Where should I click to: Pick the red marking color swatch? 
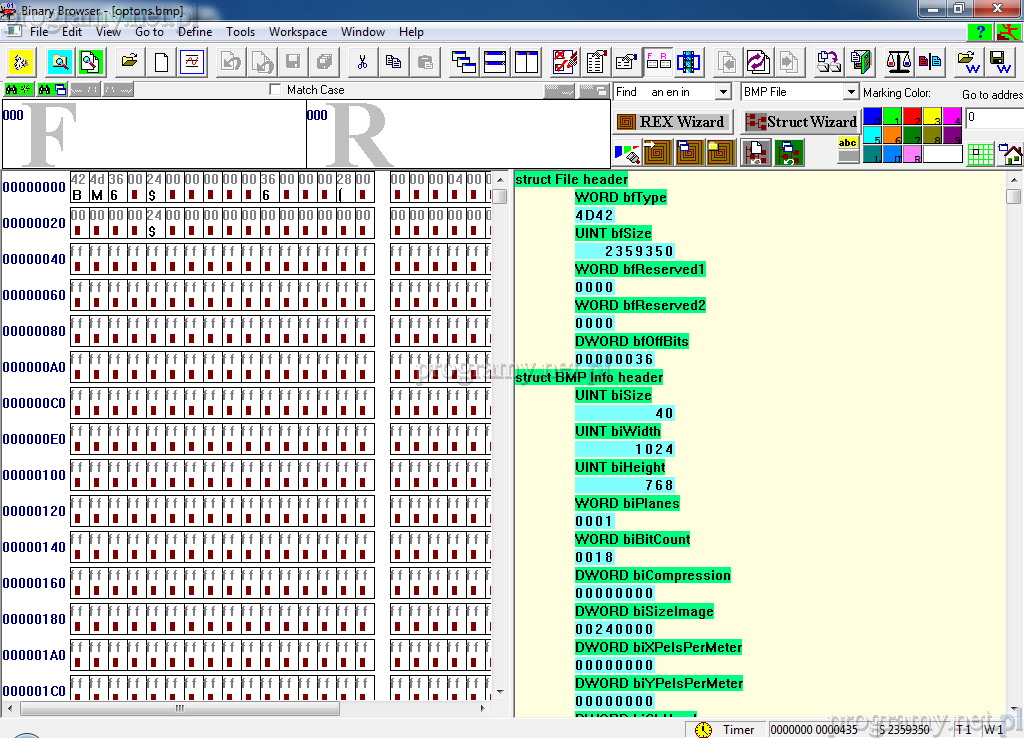click(x=911, y=117)
